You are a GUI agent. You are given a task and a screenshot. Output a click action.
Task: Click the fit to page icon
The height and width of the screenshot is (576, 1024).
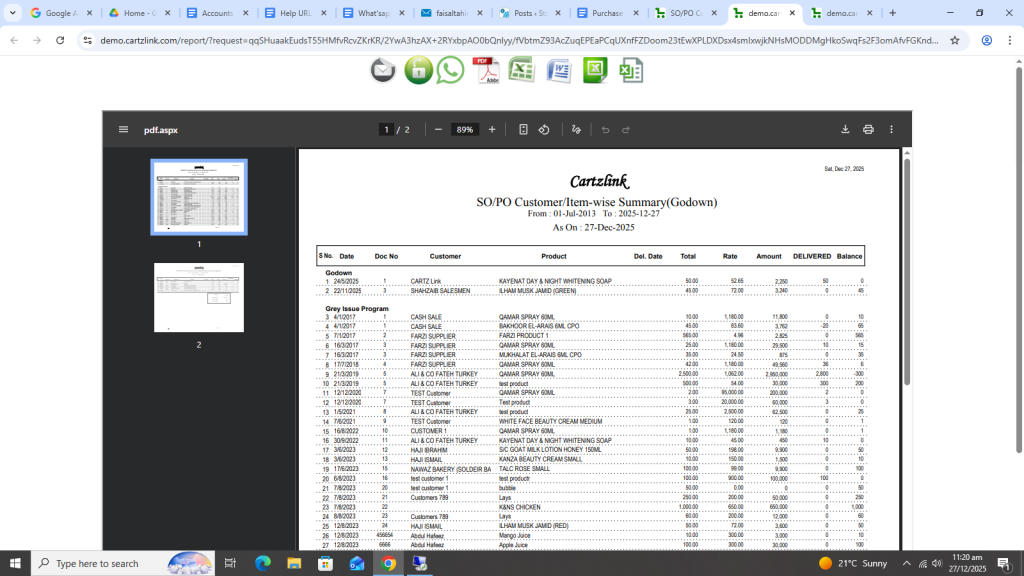pyautogui.click(x=523, y=130)
